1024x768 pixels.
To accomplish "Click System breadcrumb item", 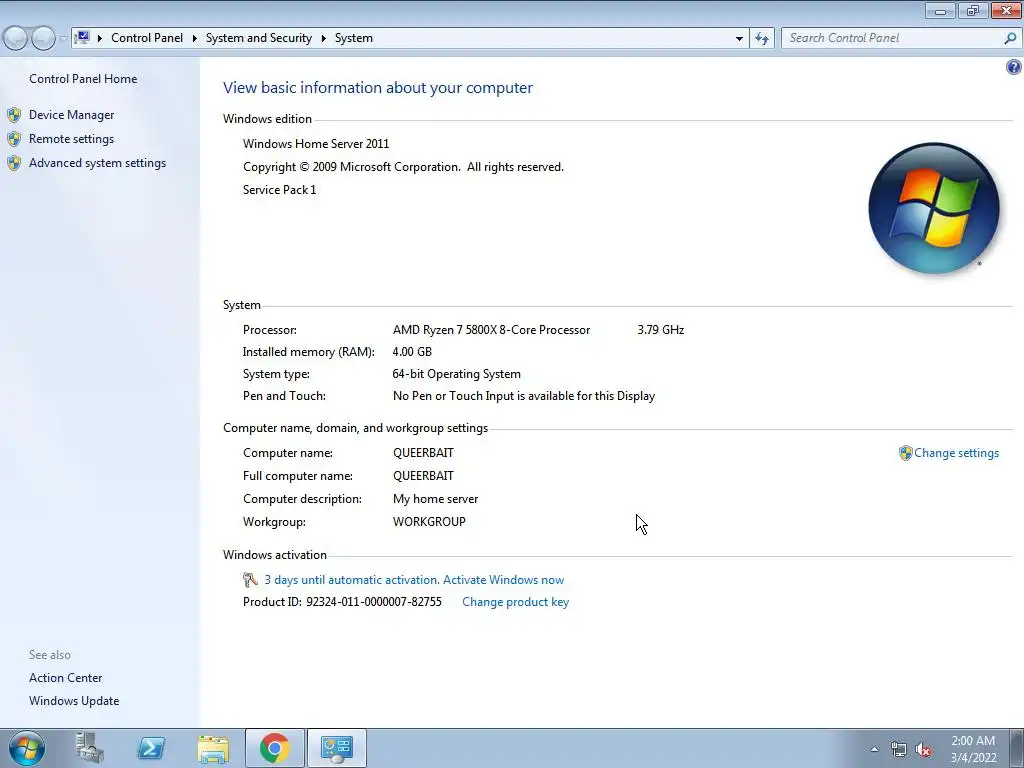I will (354, 38).
